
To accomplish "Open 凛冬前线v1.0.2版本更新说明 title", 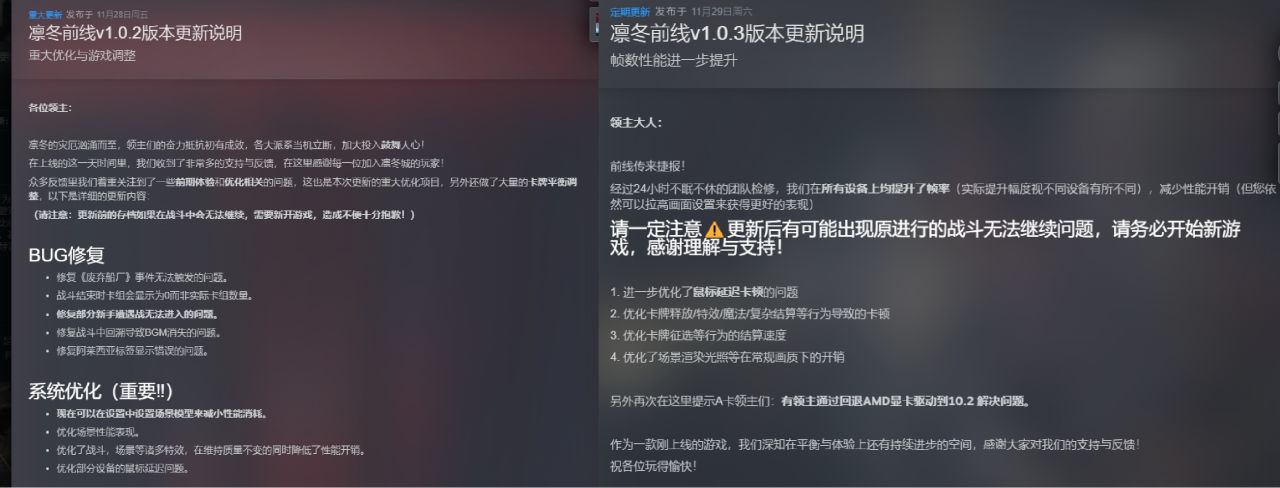I will point(135,33).
